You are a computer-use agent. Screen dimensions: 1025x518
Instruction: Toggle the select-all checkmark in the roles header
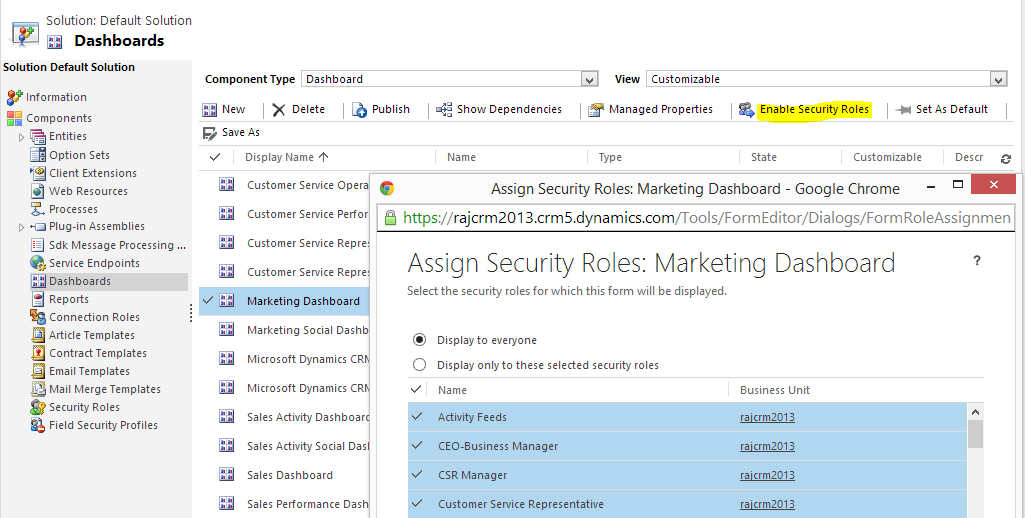point(417,390)
